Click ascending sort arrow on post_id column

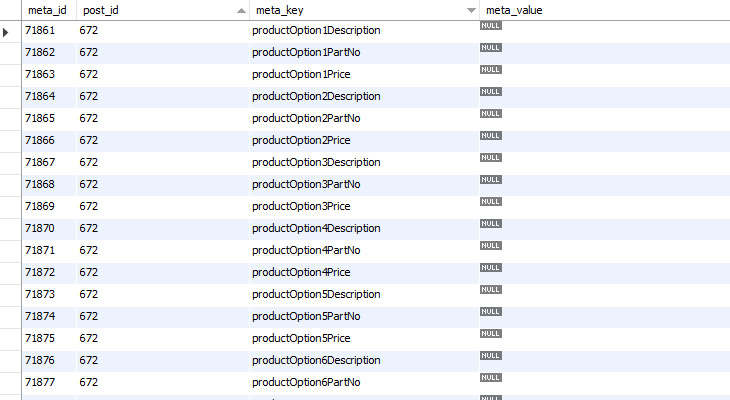241,10
